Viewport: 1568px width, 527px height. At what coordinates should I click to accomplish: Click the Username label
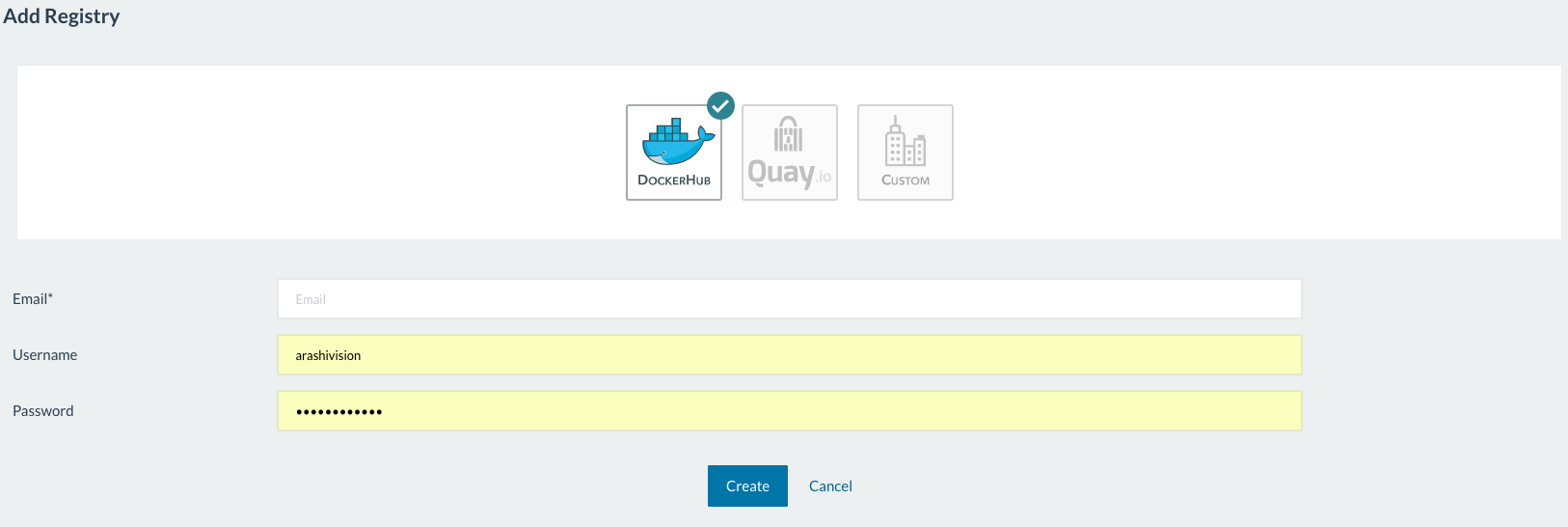(45, 355)
